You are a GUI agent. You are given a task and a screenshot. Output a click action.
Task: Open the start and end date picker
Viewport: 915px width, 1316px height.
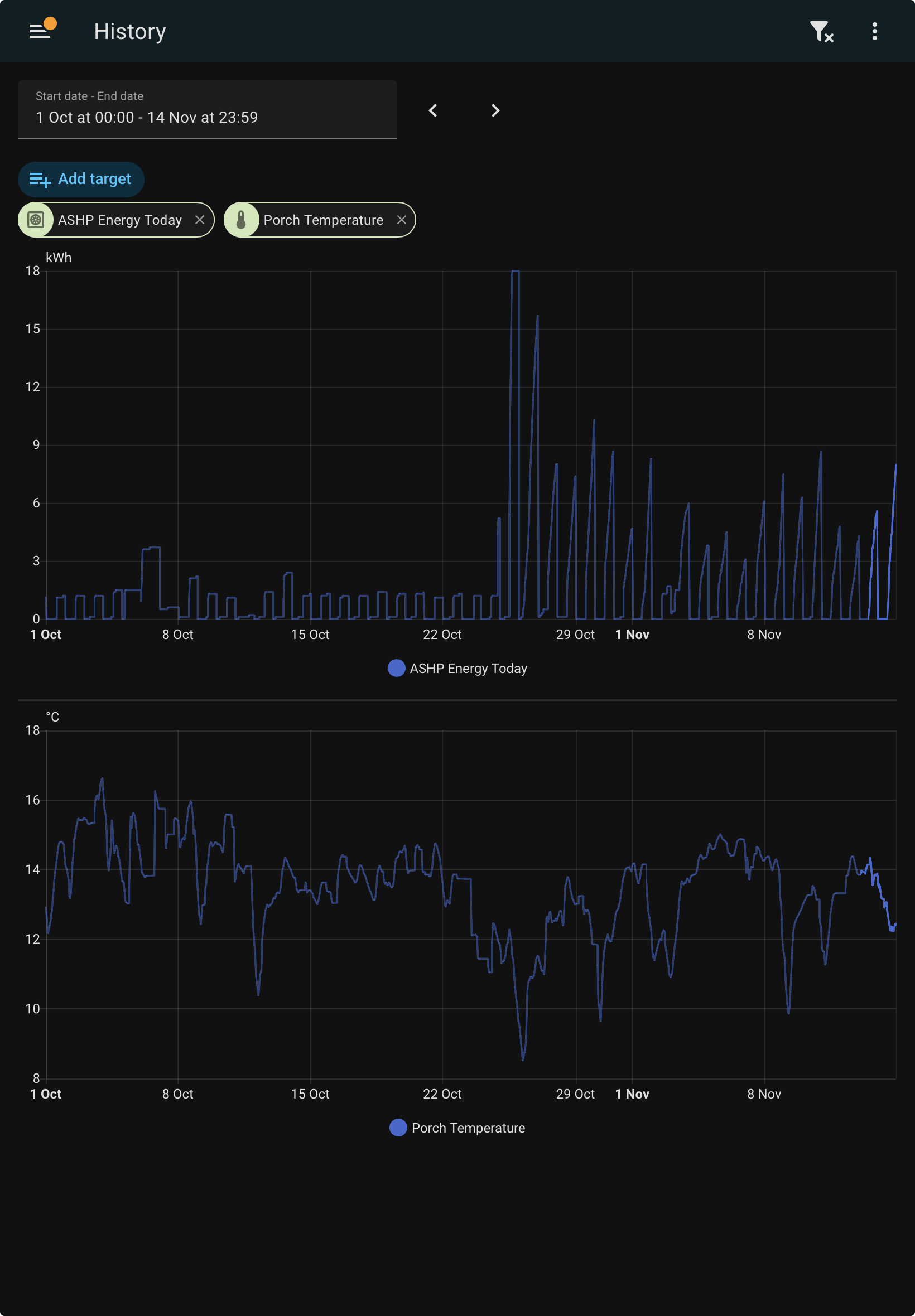[x=208, y=109]
